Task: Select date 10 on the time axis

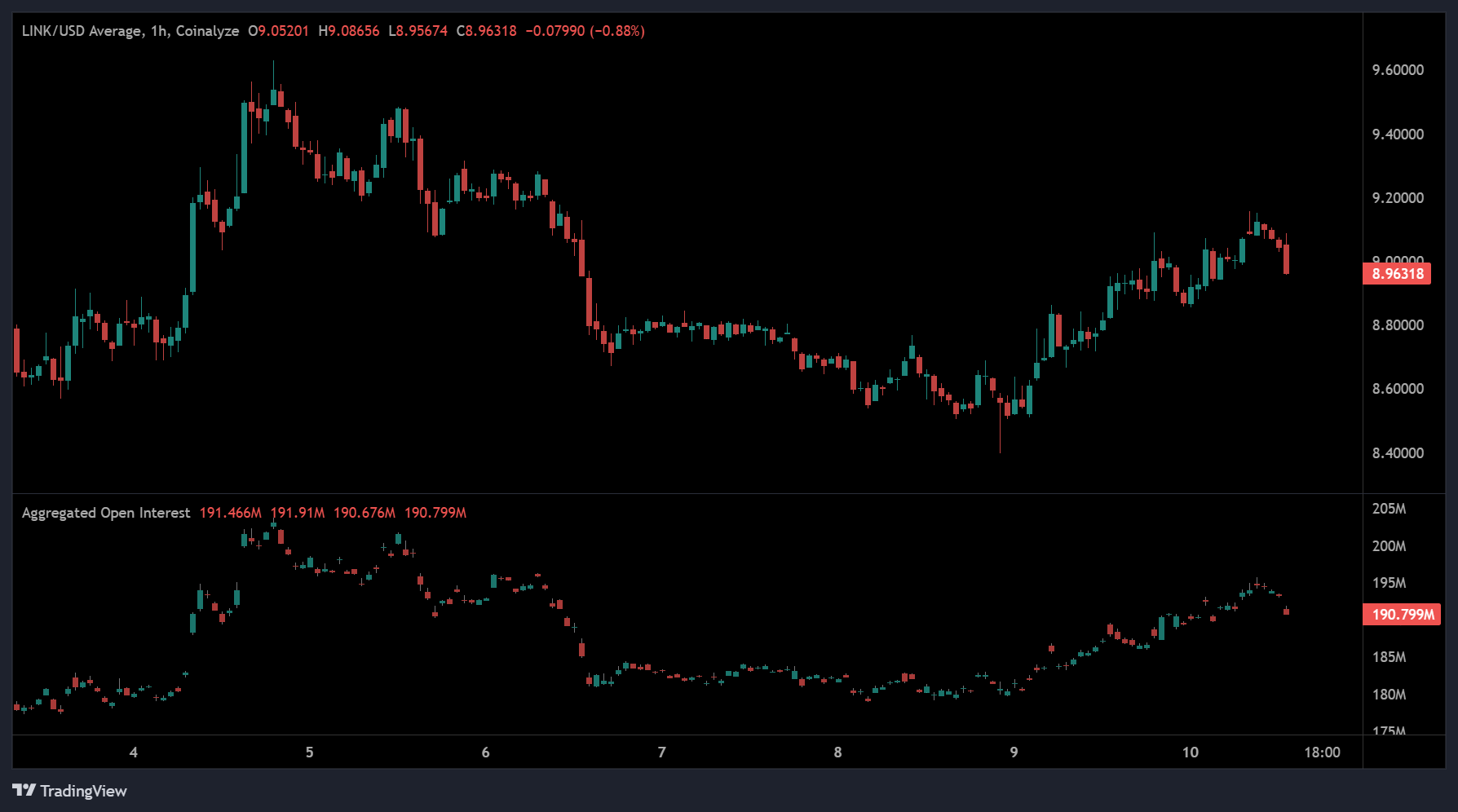Action: click(x=1190, y=752)
